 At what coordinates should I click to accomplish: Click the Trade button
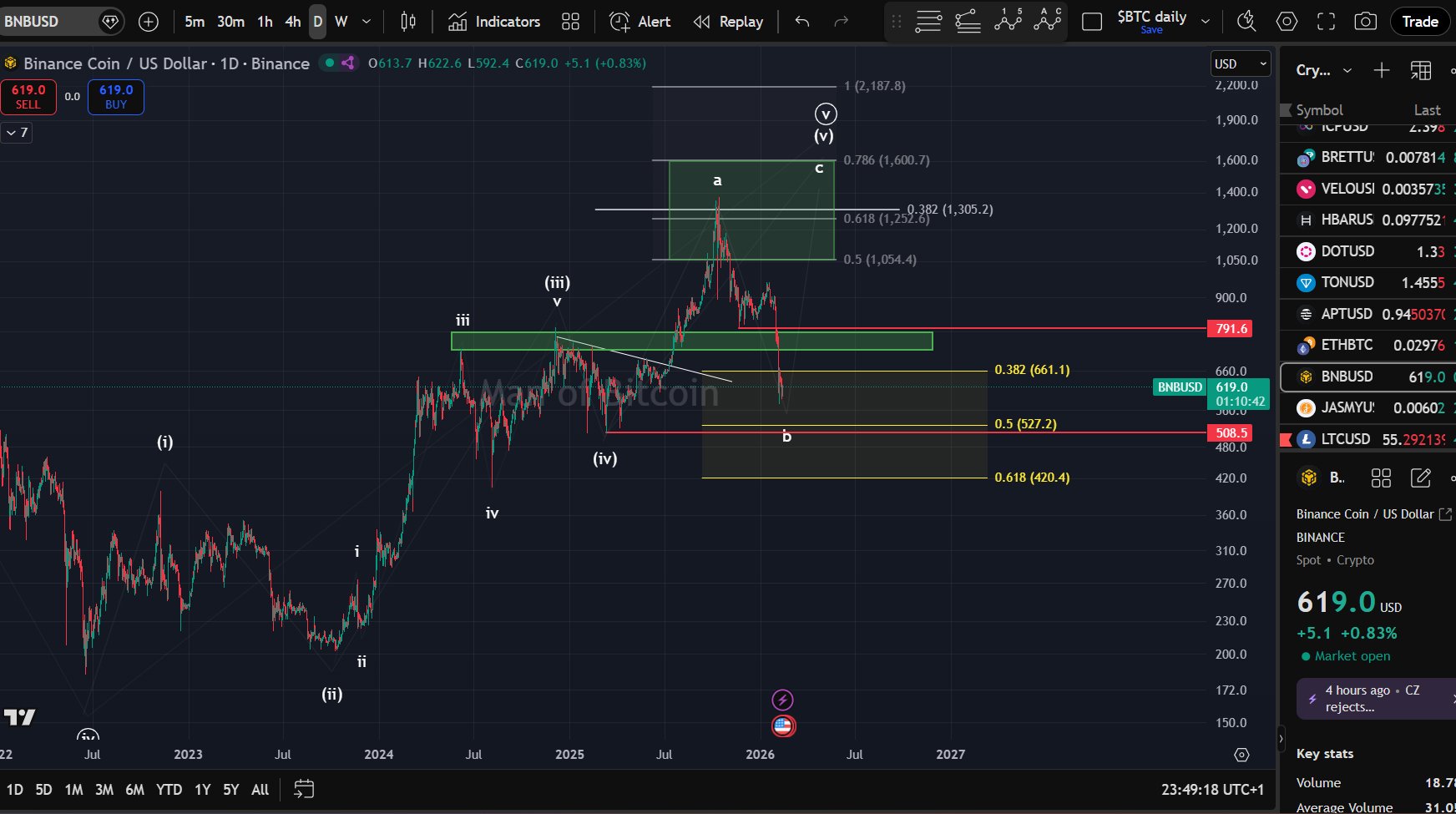click(x=1420, y=22)
